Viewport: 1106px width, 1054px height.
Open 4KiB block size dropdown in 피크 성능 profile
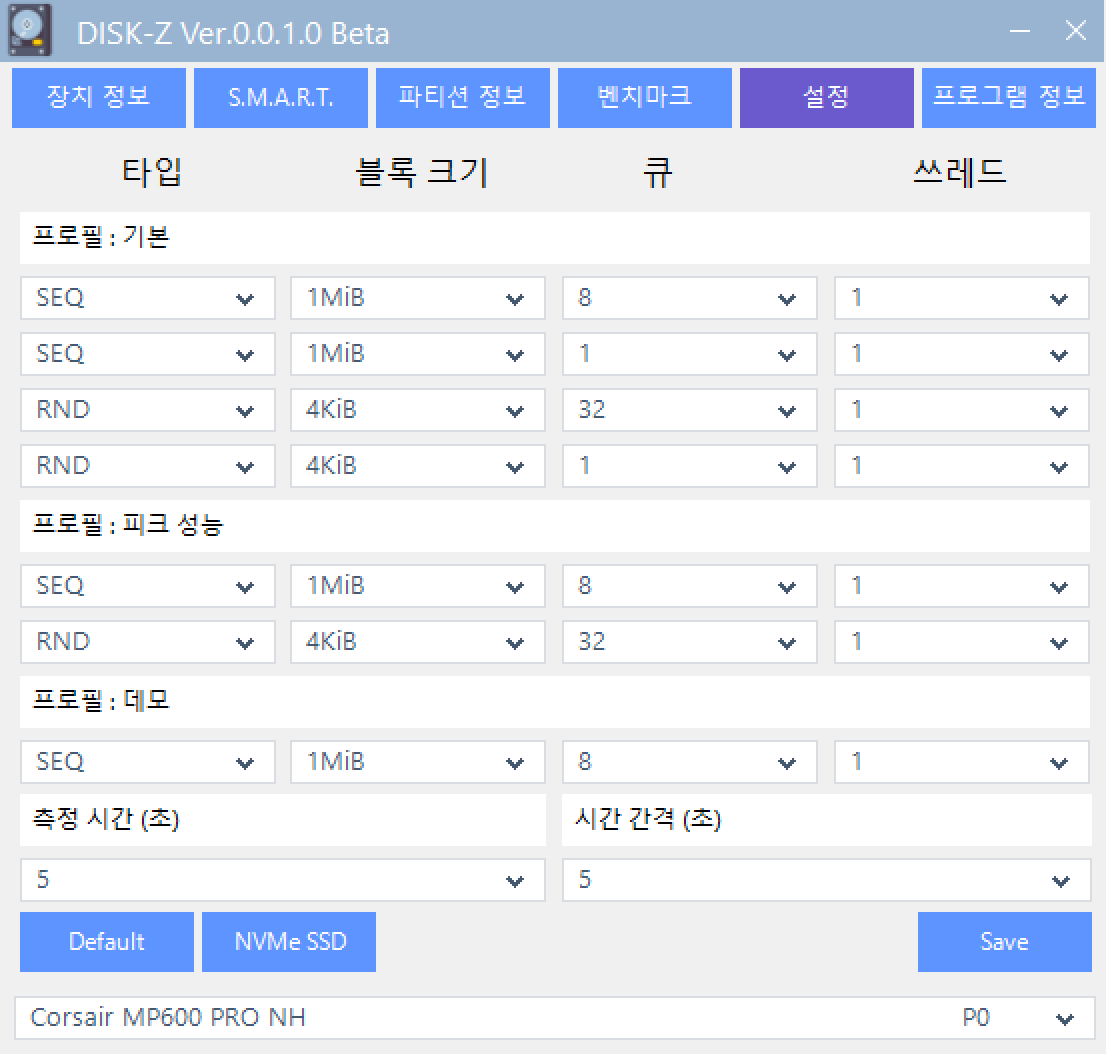(418, 642)
